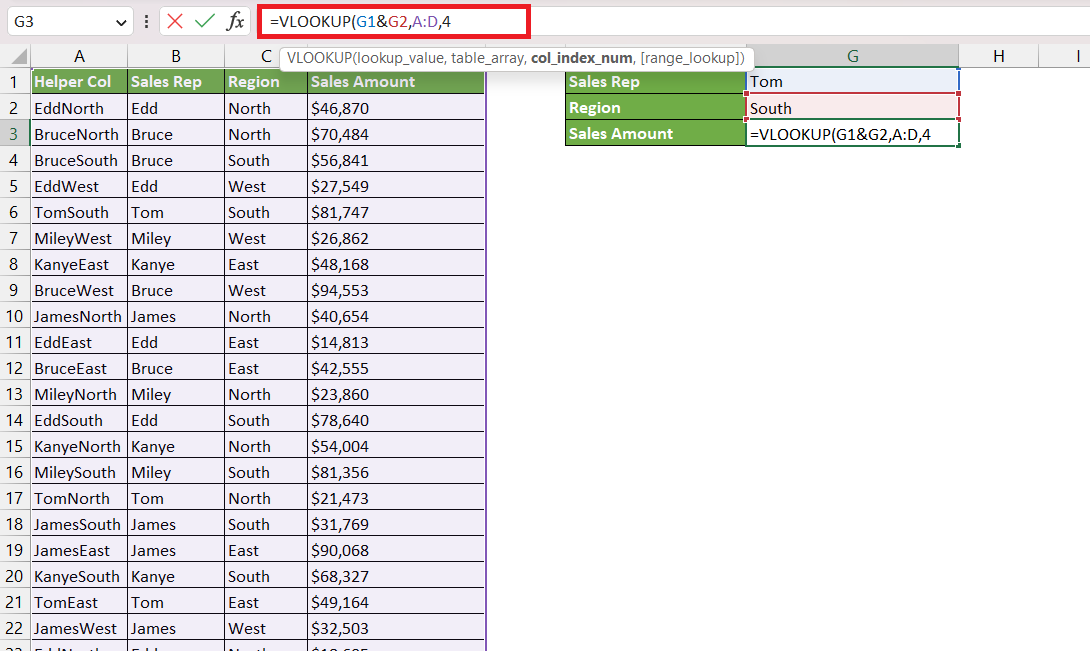Select all cells via corner triangle
1090x651 pixels.
tap(18, 56)
